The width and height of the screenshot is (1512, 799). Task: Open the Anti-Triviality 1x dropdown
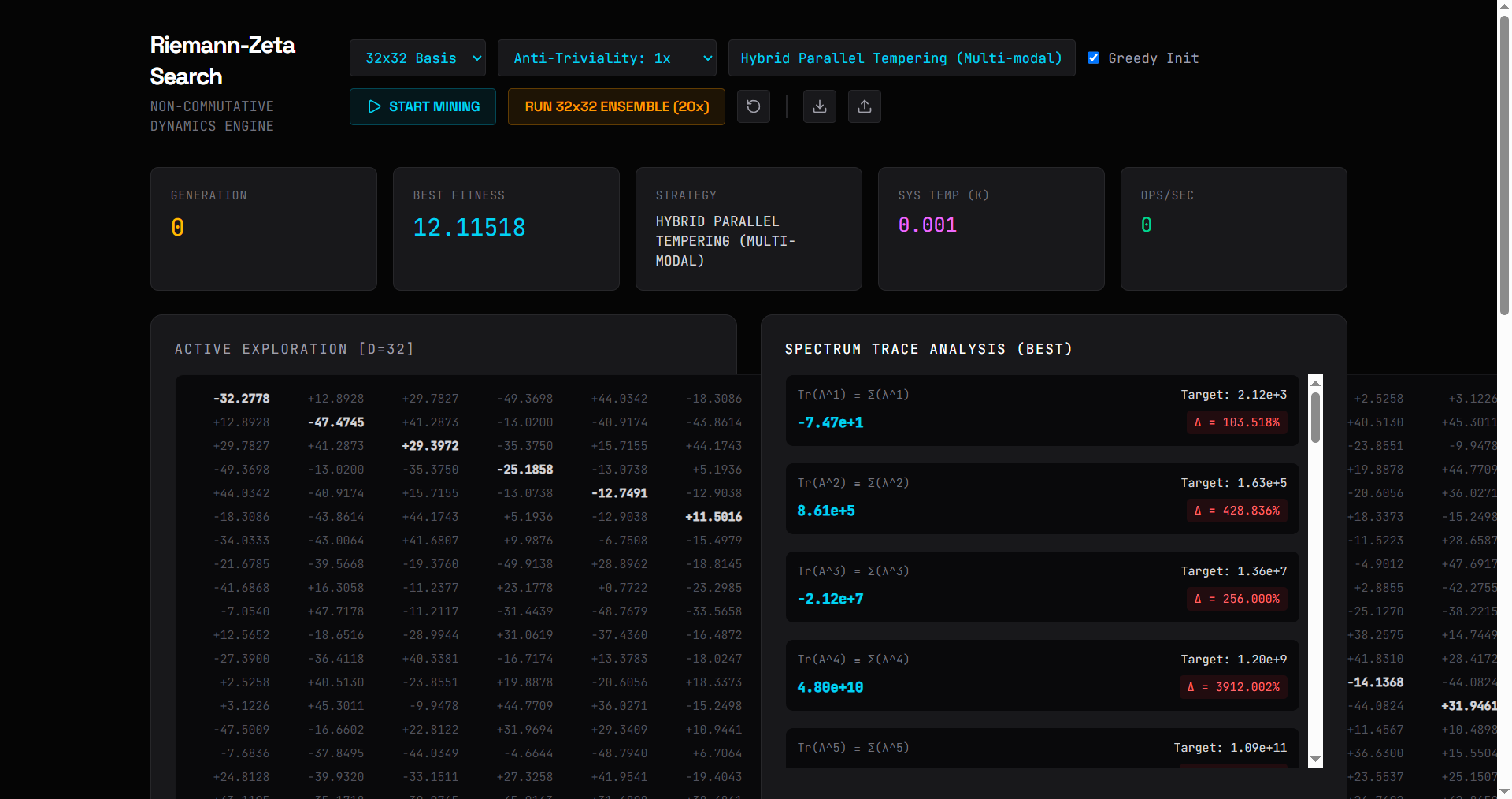pyautogui.click(x=607, y=58)
